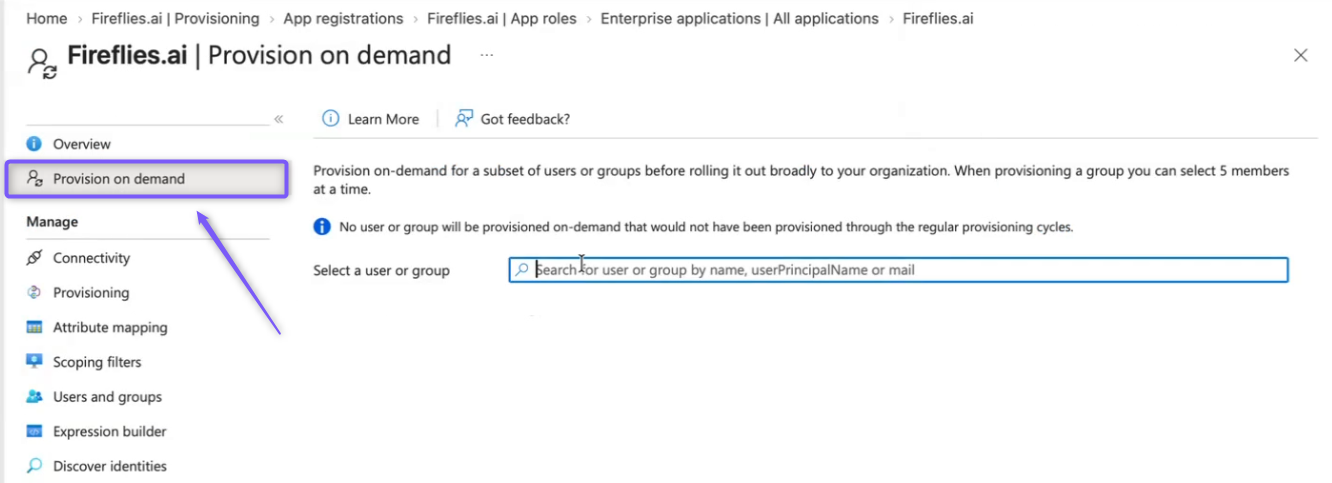Collapse the sidebar with double chevron
The height and width of the screenshot is (483, 1332).
[278, 119]
